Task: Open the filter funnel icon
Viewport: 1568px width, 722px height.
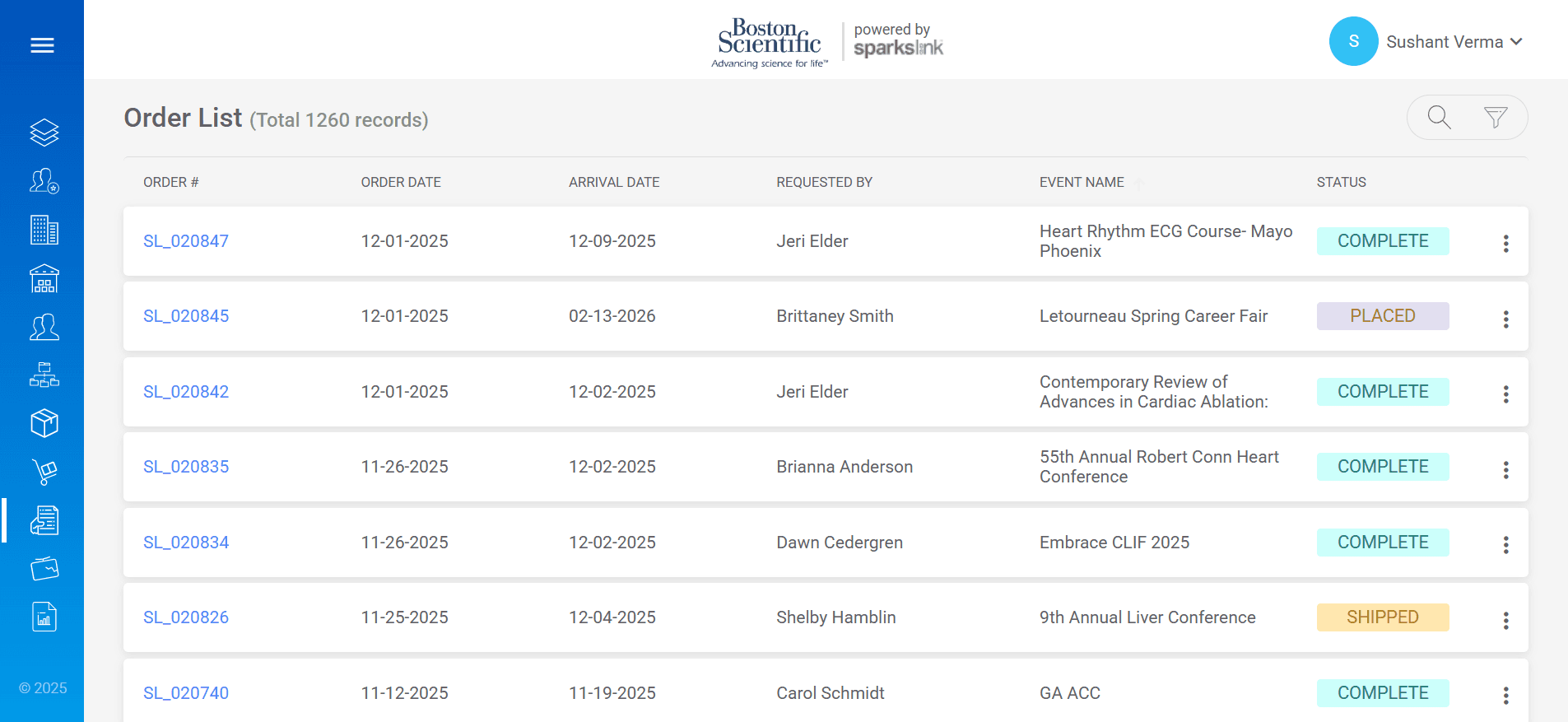Action: pos(1496,117)
